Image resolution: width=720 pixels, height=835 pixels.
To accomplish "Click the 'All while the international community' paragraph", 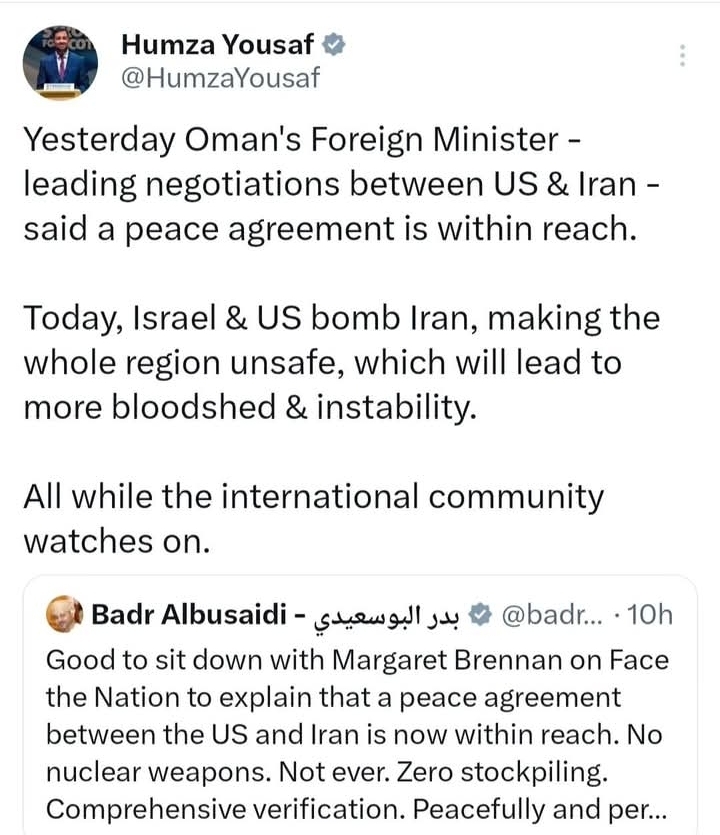I will click(313, 518).
